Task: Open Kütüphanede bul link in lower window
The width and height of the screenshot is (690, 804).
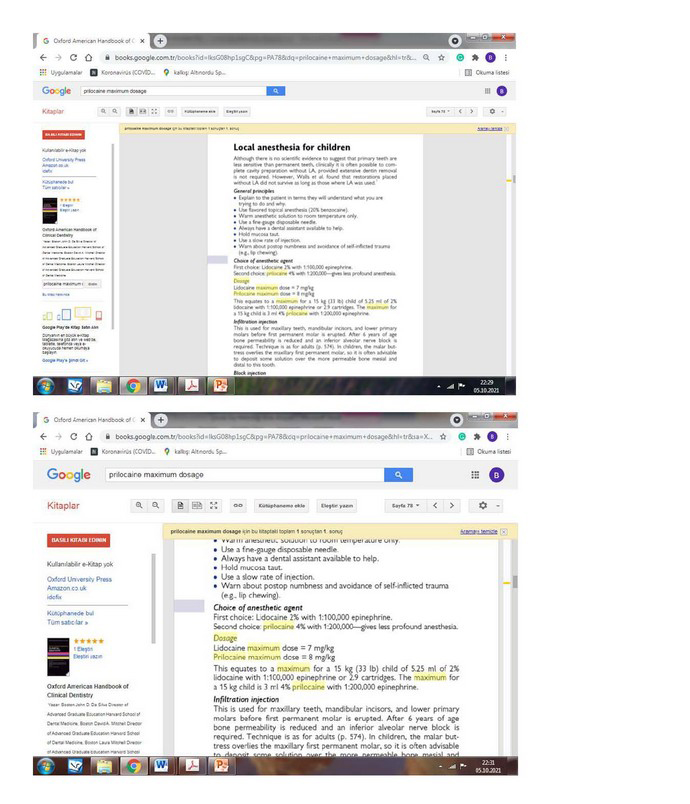Action: click(70, 613)
